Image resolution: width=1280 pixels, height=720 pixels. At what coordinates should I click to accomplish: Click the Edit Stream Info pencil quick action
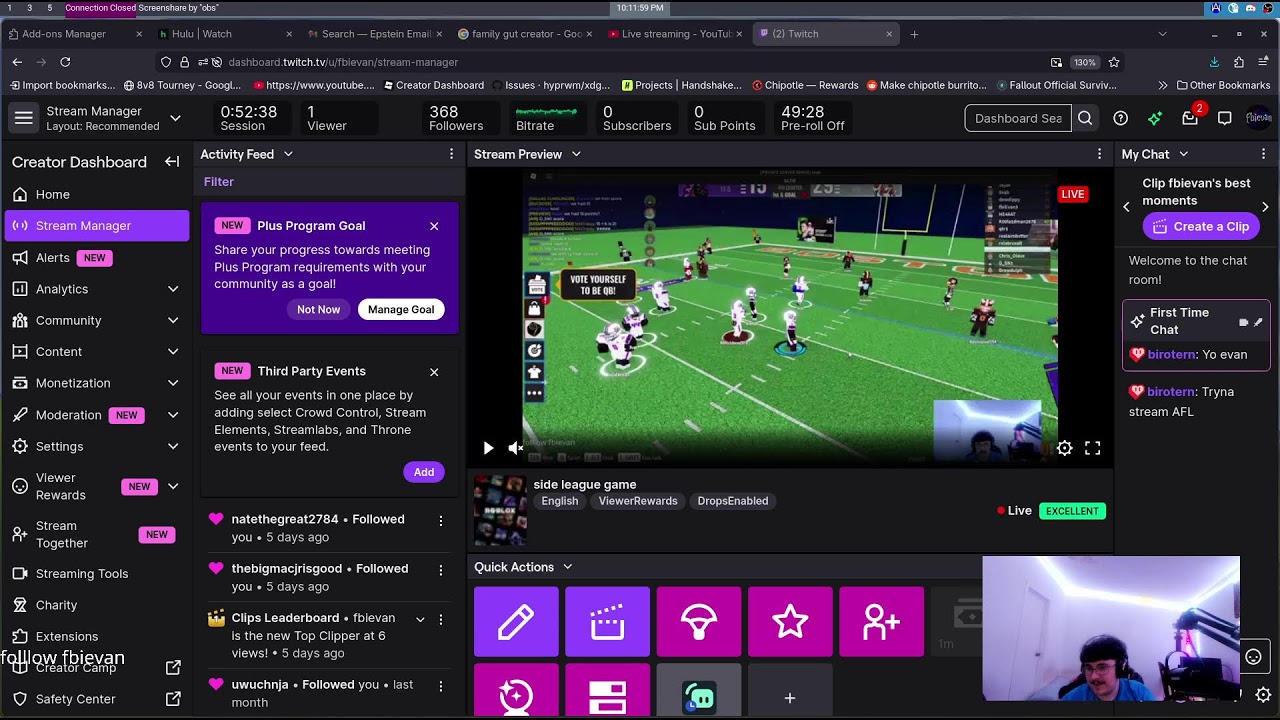pyautogui.click(x=516, y=622)
